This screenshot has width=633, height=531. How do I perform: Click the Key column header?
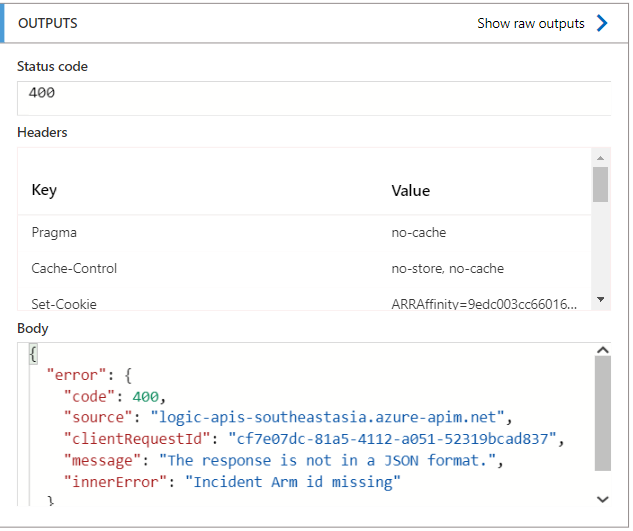pyautogui.click(x=44, y=190)
